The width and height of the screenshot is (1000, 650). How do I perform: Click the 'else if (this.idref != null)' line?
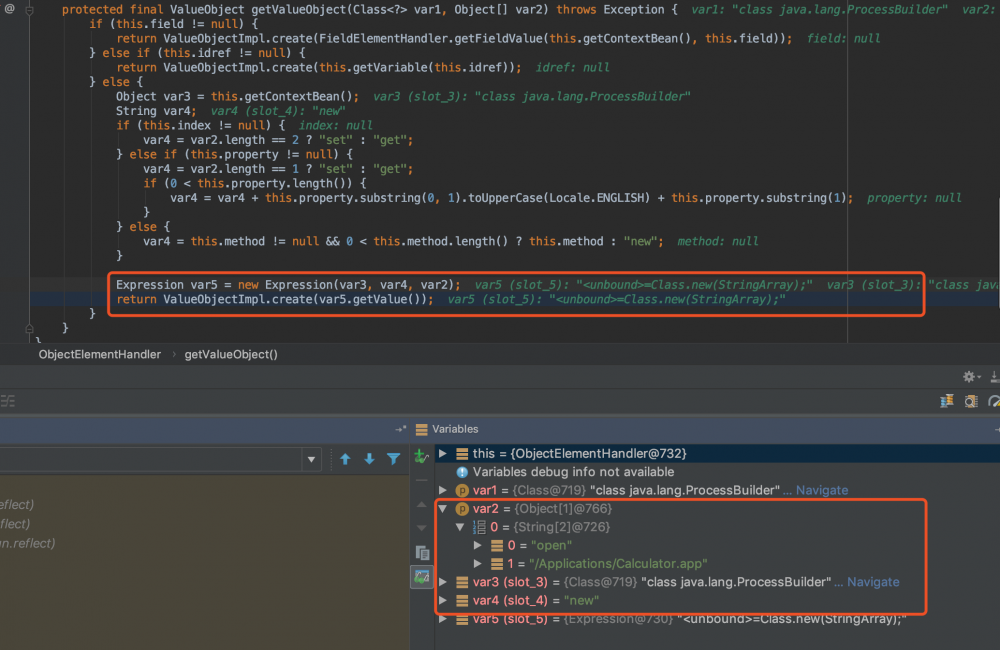(197, 53)
